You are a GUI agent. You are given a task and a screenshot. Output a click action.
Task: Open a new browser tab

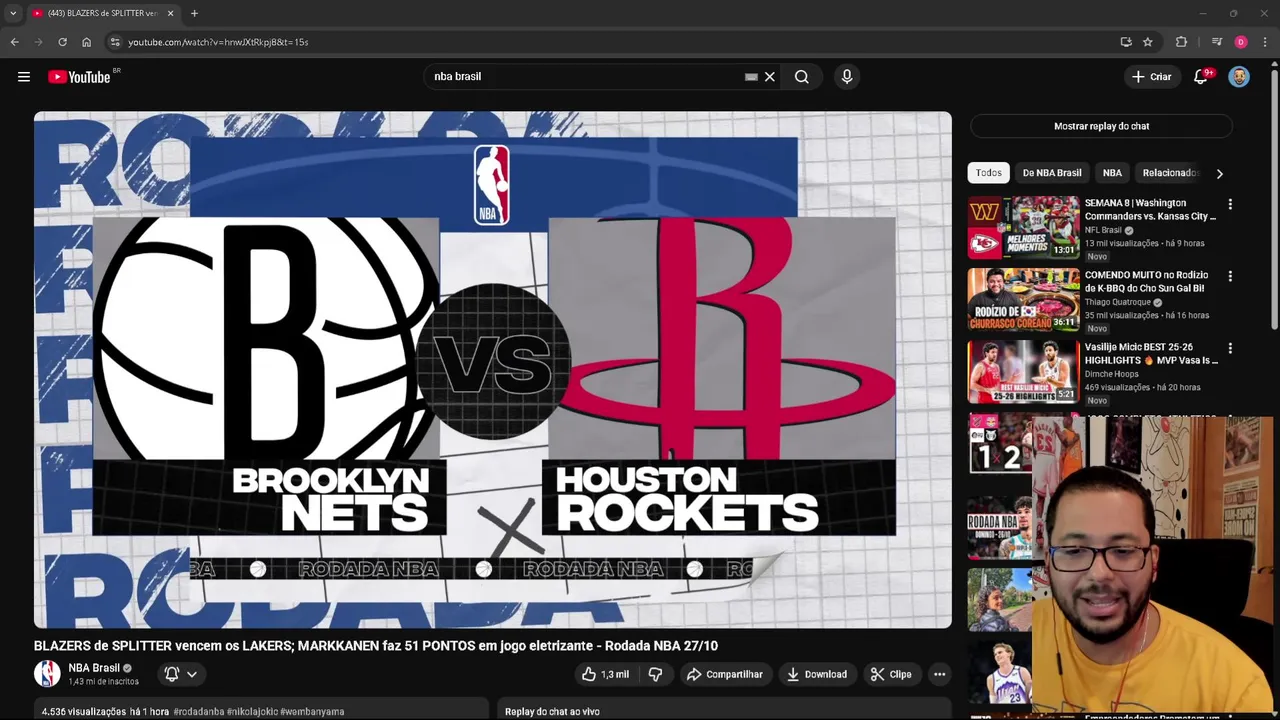(x=194, y=13)
